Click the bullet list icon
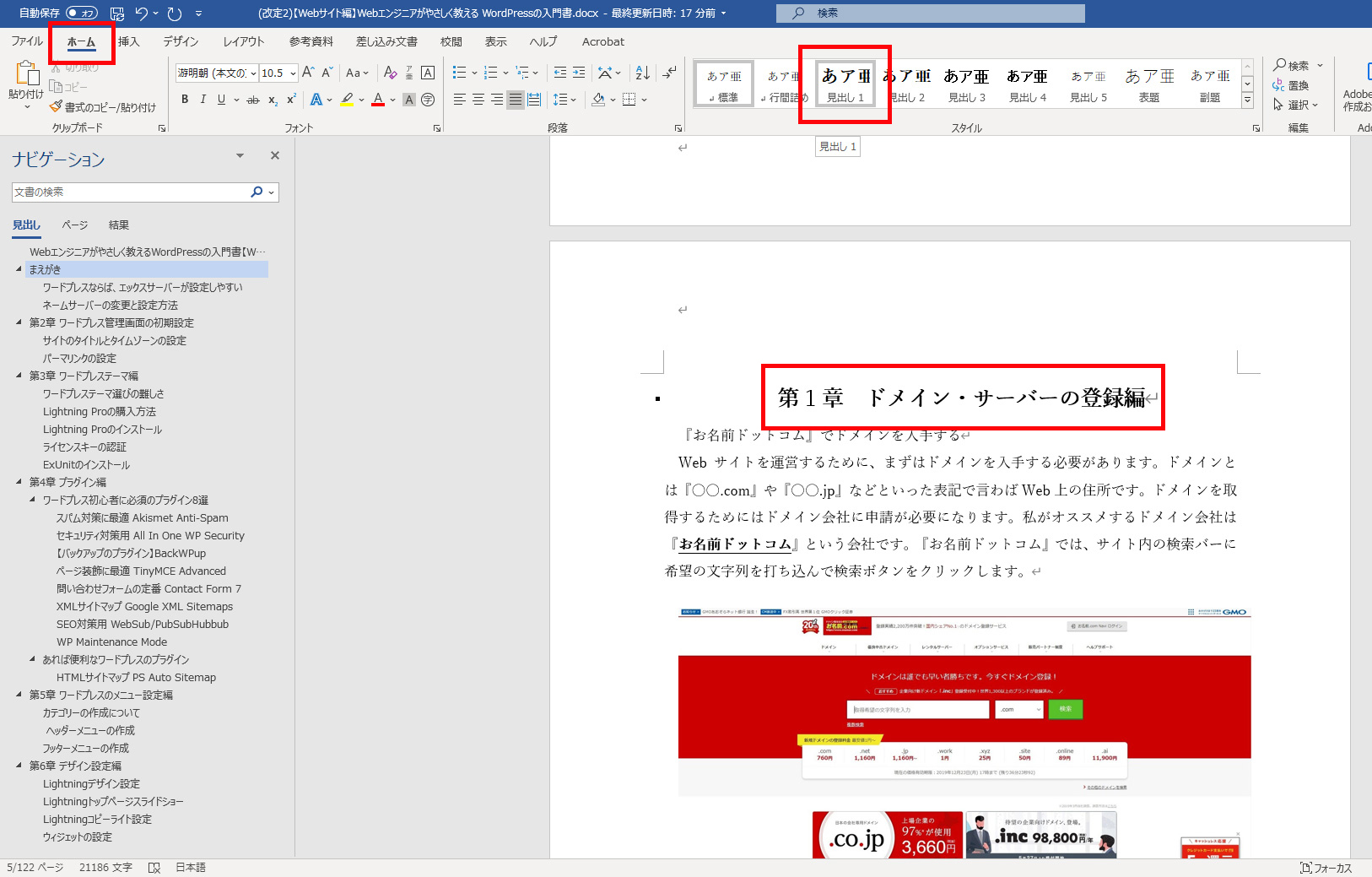Viewport: 1372px width, 877px height. (459, 73)
